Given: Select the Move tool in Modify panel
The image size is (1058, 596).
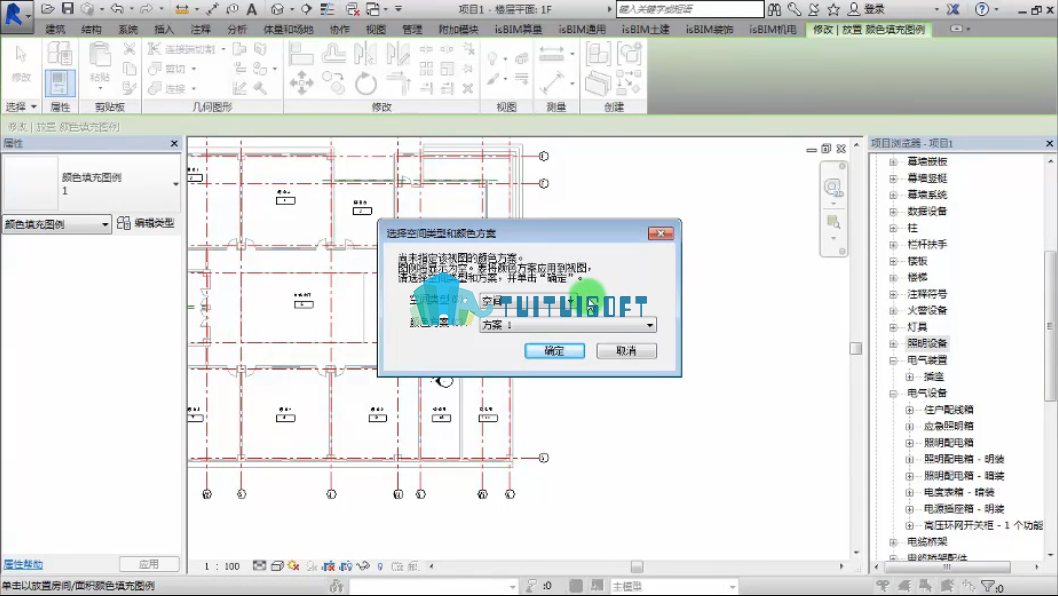Looking at the screenshot, I should click(x=301, y=84).
